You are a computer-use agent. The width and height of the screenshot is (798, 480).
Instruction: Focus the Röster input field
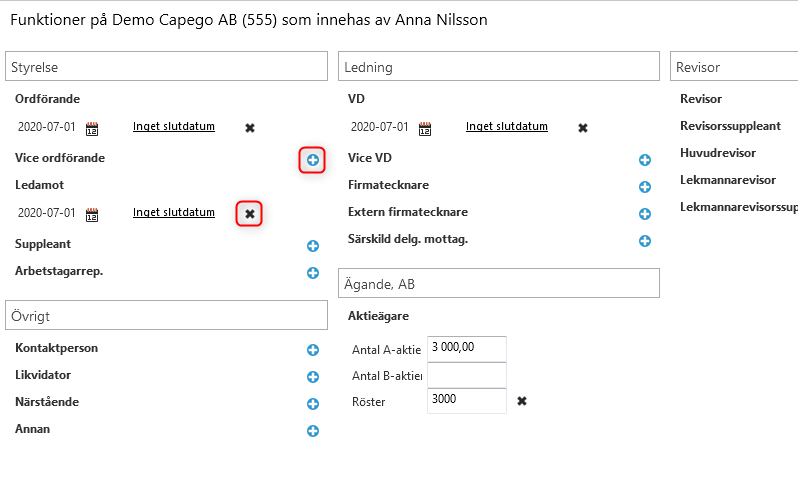467,401
